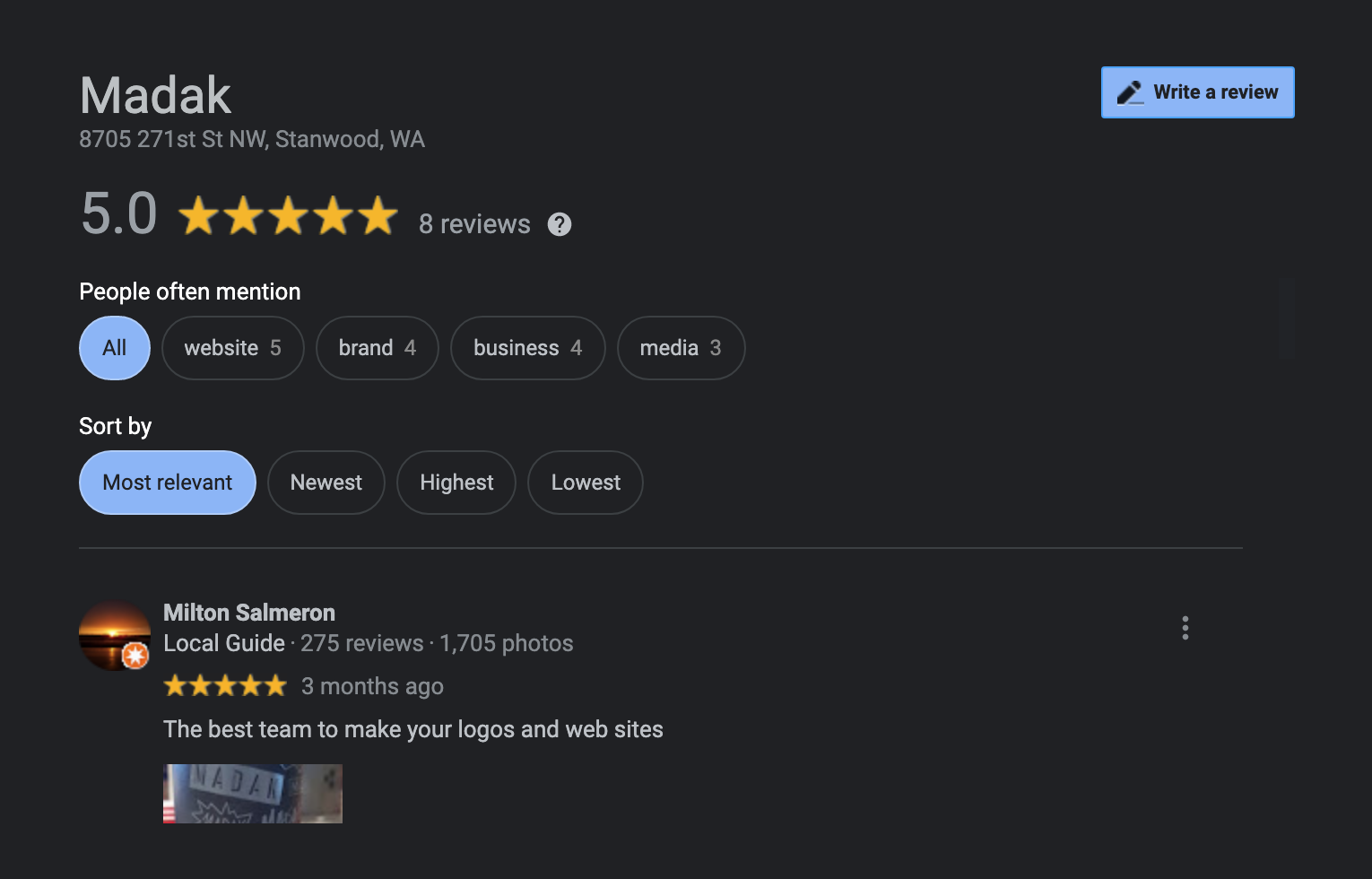Screen dimensions: 1372x879
Task: Sort reviews by Newest
Action: (326, 483)
